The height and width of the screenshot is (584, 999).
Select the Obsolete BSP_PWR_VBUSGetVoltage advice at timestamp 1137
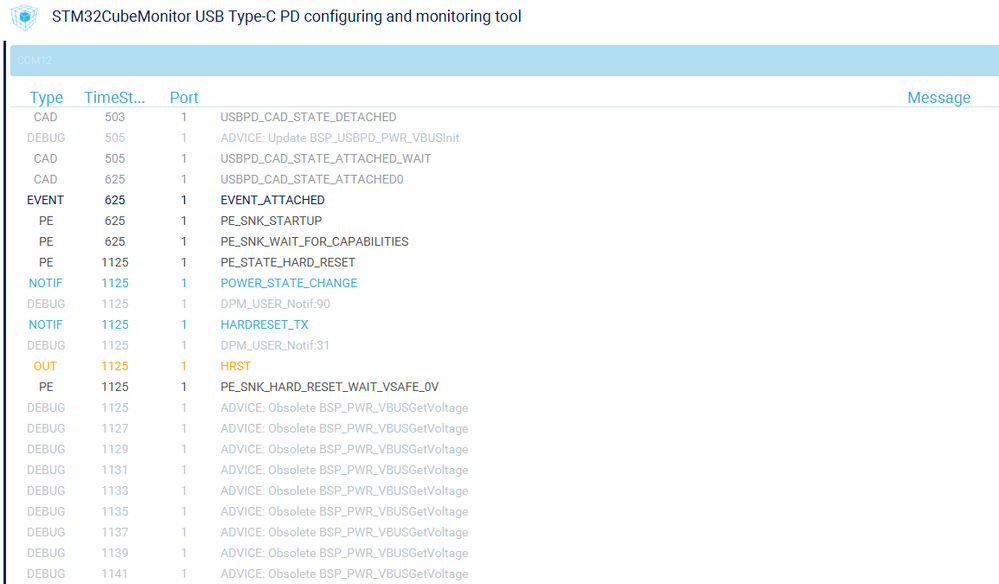click(x=344, y=532)
